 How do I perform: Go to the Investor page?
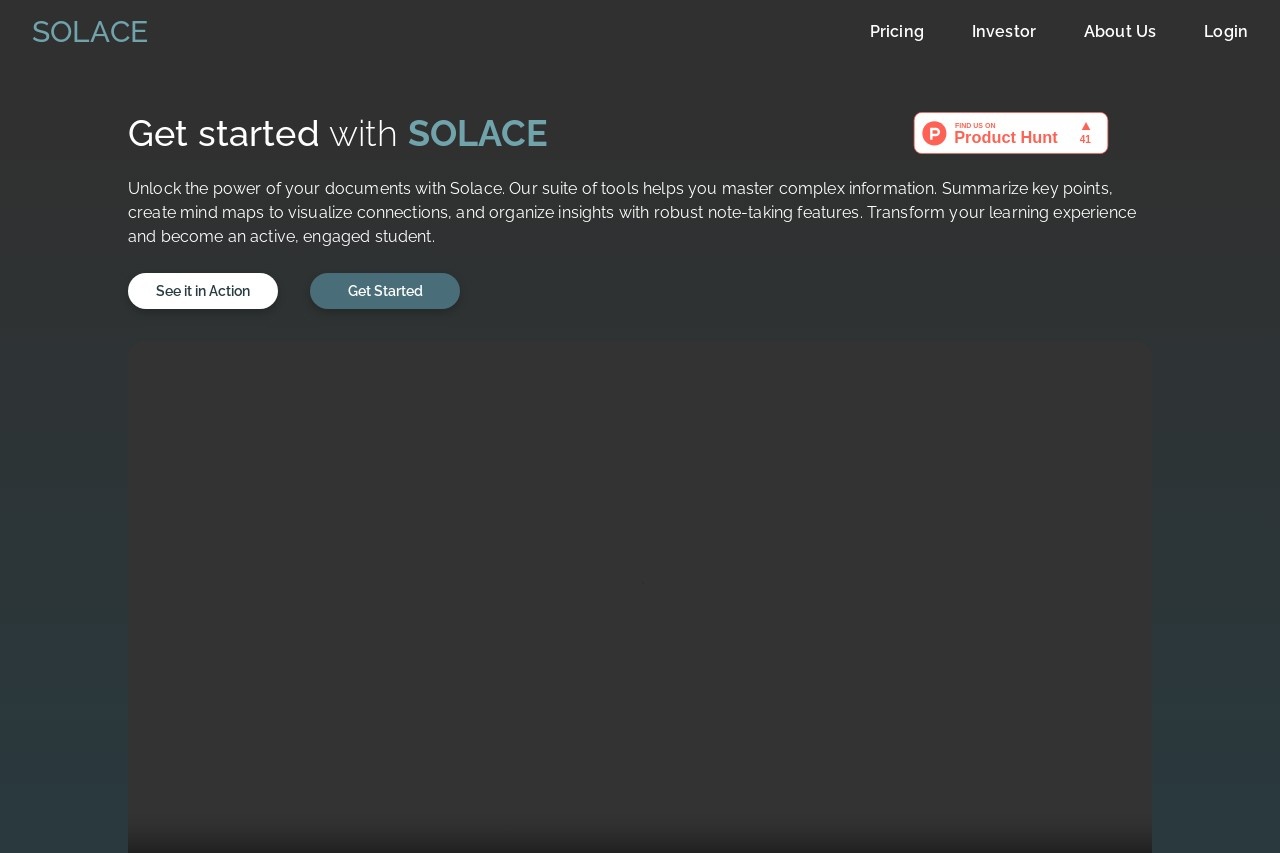coord(1004,31)
